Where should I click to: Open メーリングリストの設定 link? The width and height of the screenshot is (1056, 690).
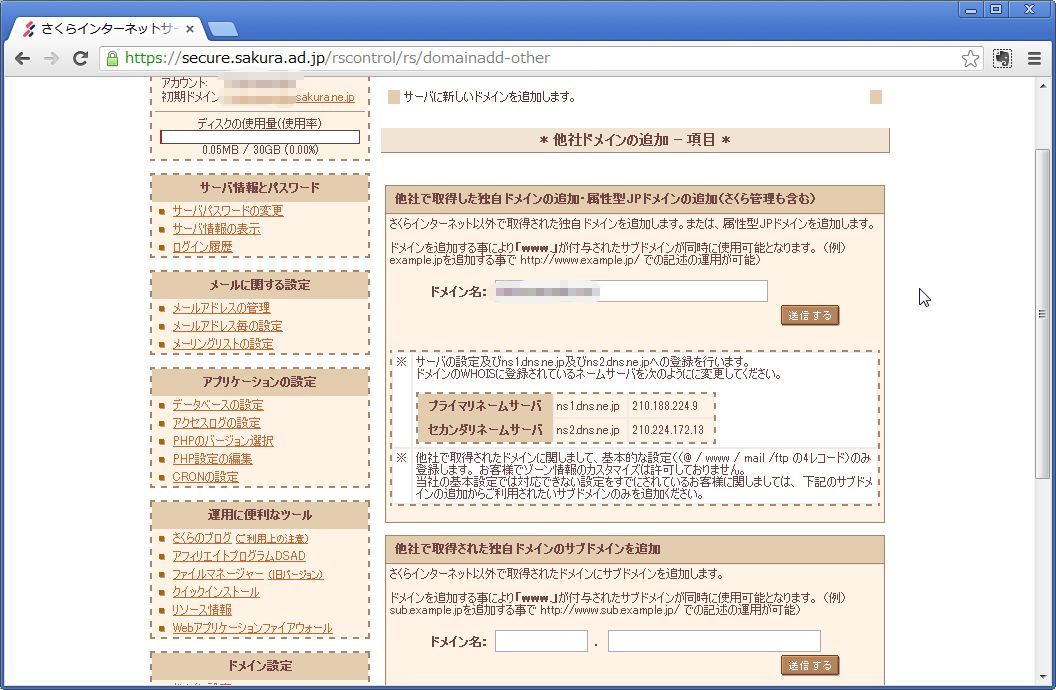click(x=223, y=344)
